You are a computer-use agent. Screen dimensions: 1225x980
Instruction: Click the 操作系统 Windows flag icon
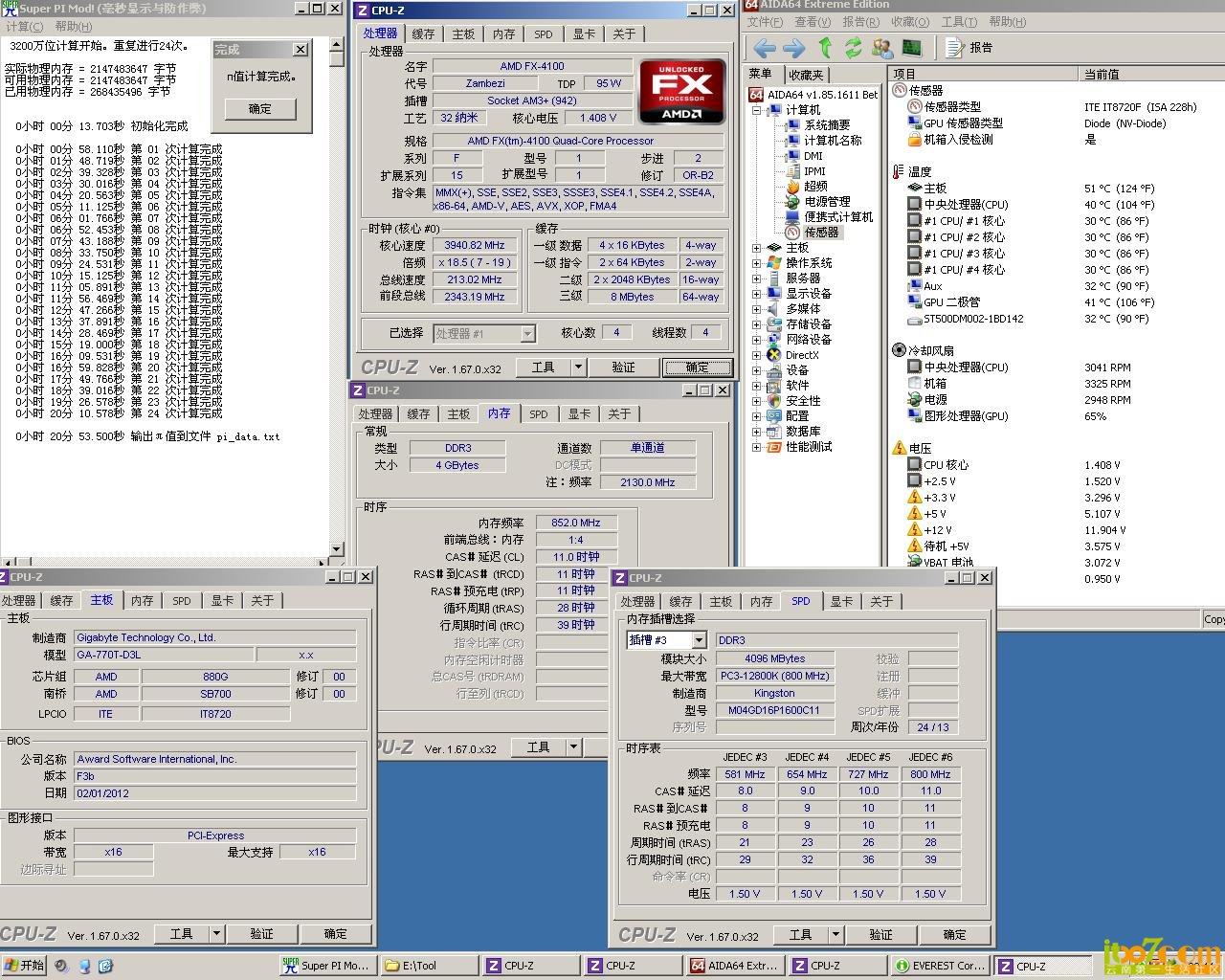click(774, 262)
